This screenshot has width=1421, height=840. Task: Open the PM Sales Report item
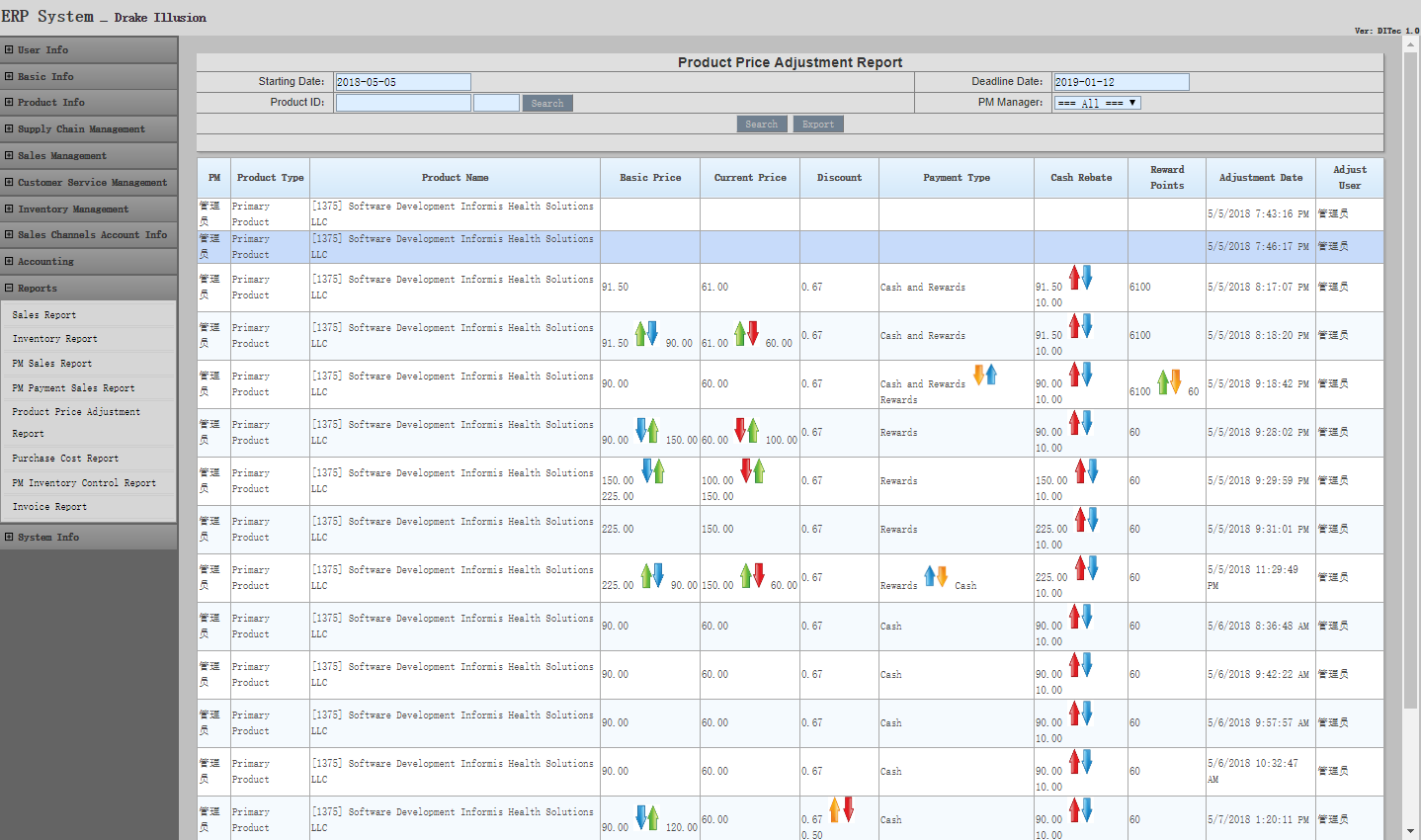coord(51,363)
